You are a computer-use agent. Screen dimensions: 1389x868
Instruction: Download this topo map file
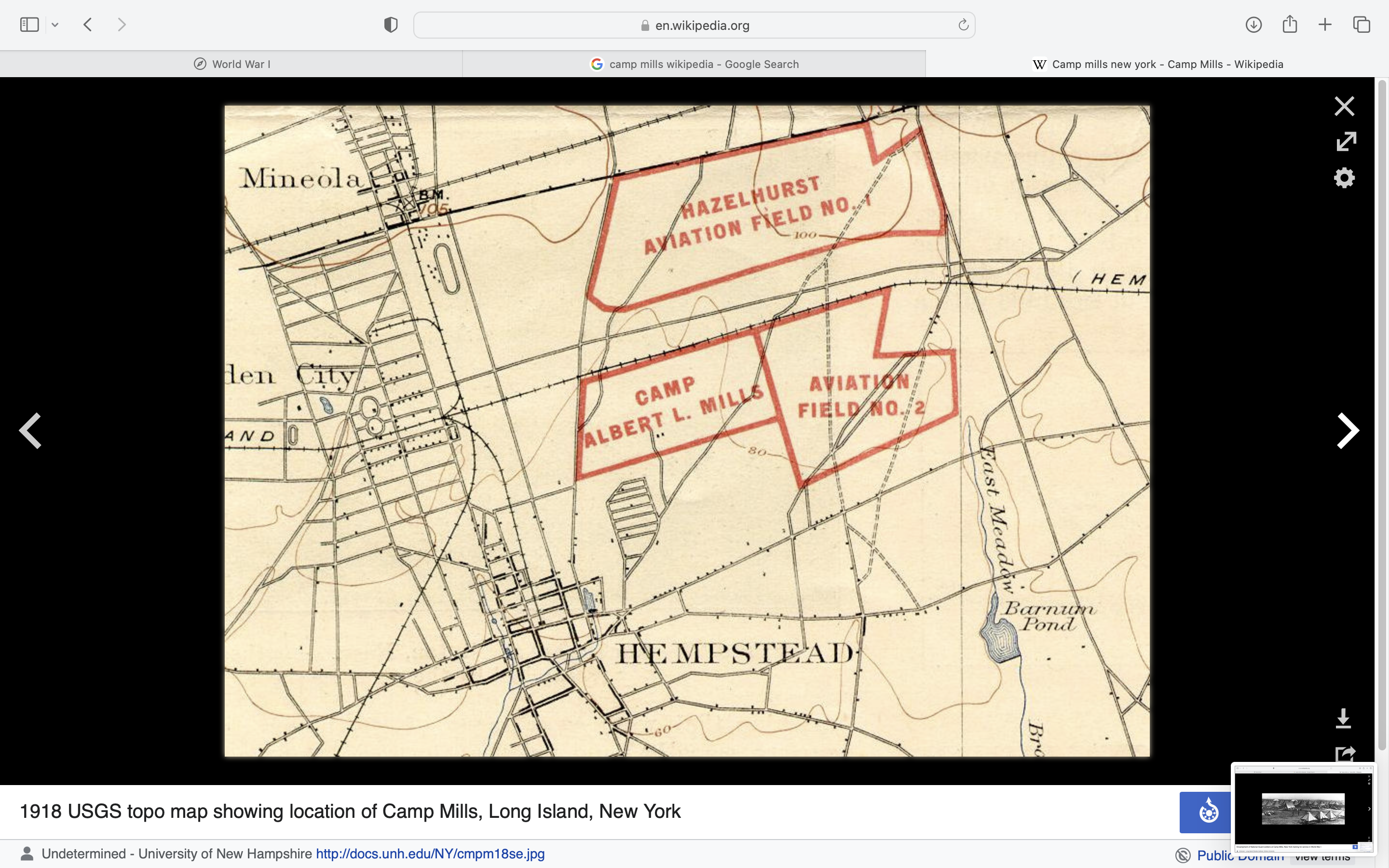click(1343, 718)
